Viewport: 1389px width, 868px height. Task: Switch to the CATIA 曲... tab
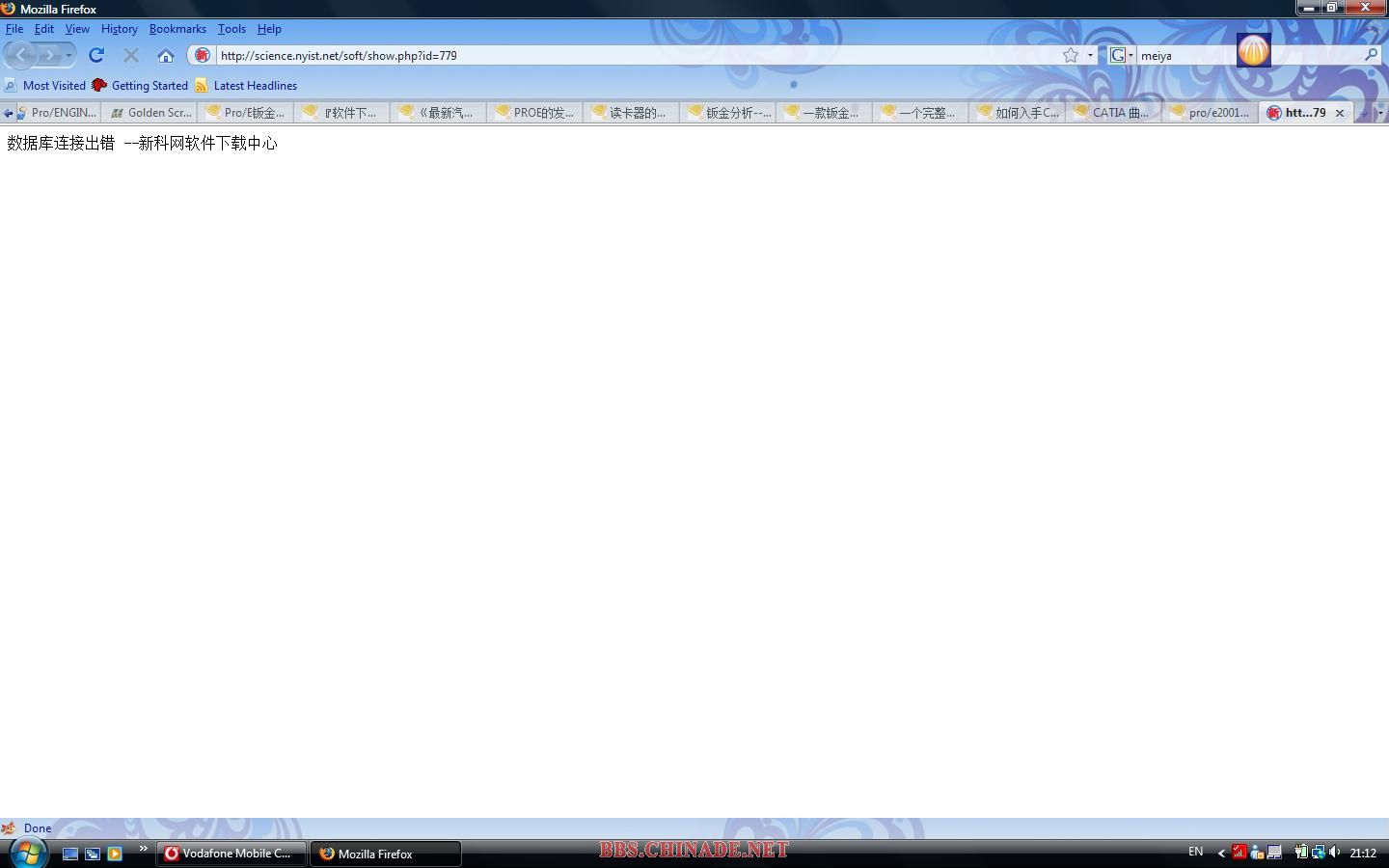(x=1114, y=113)
